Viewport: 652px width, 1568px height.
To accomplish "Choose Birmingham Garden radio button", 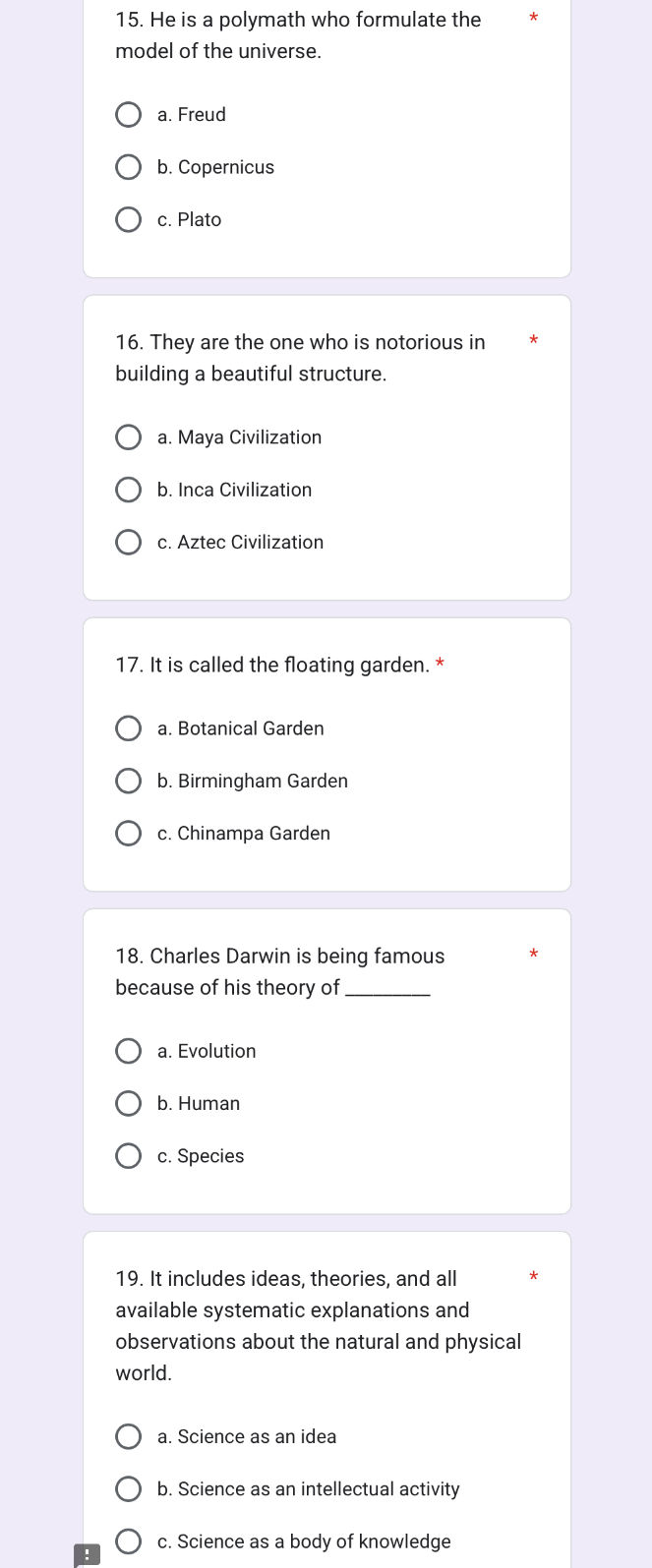I will click(129, 782).
